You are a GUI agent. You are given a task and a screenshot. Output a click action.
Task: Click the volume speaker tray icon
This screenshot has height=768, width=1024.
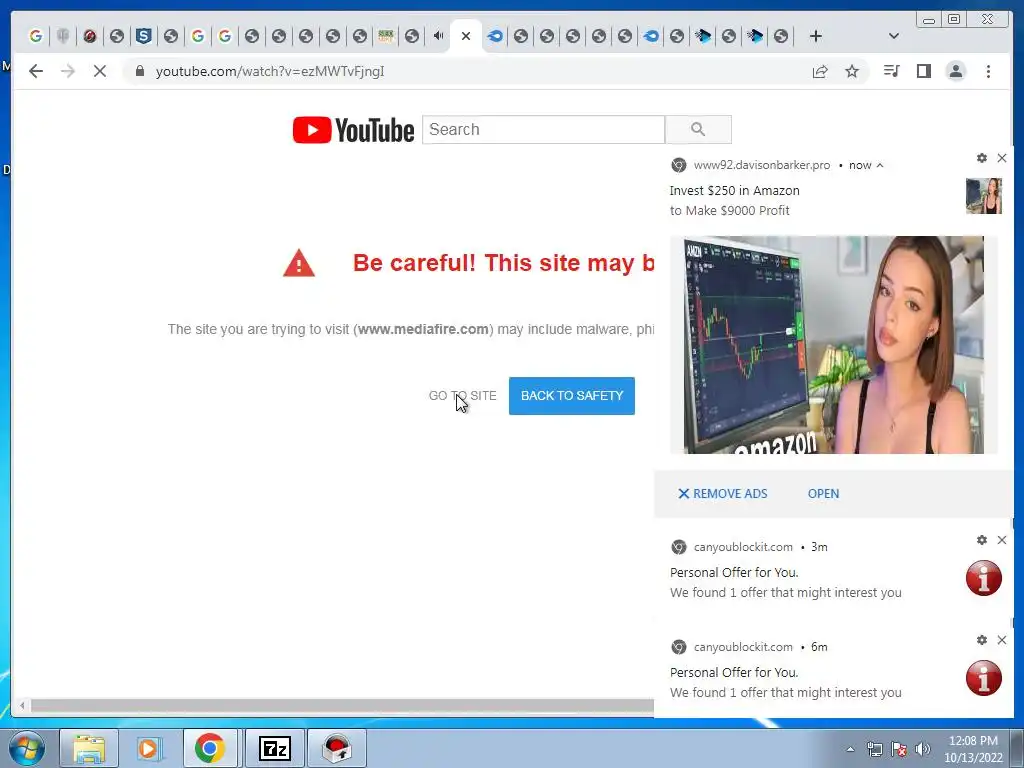coord(922,749)
